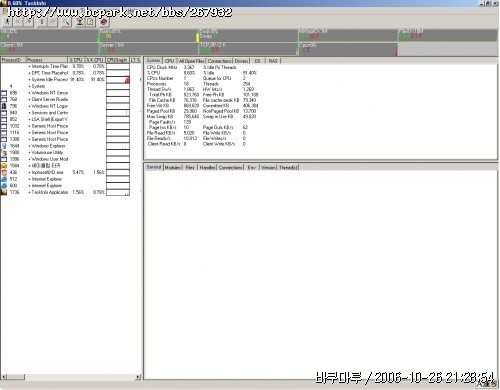The image size is (500, 390).
Task: Switch to the CPU tab
Action: click(x=170, y=61)
